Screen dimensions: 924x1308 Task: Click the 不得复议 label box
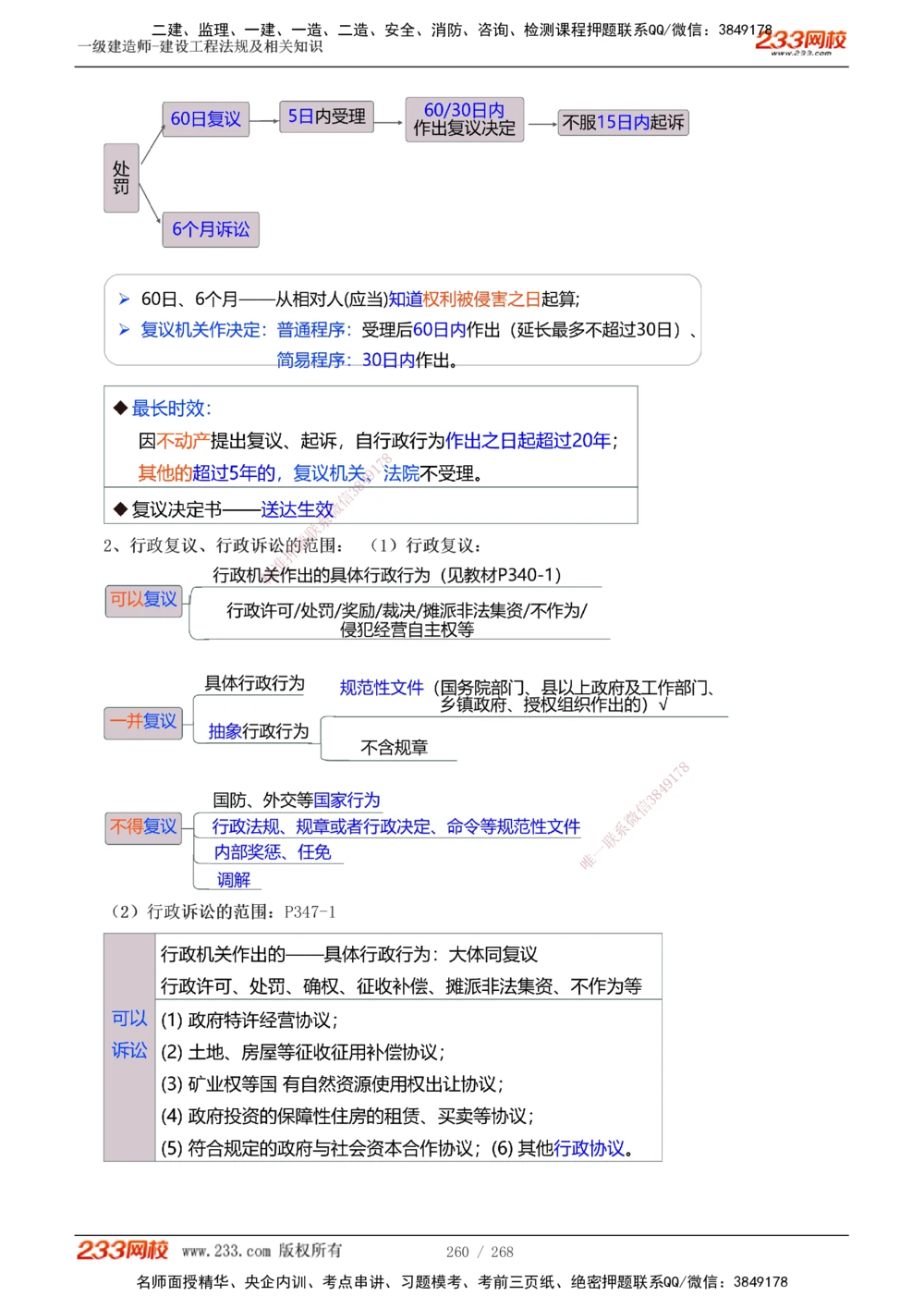pyautogui.click(x=142, y=827)
